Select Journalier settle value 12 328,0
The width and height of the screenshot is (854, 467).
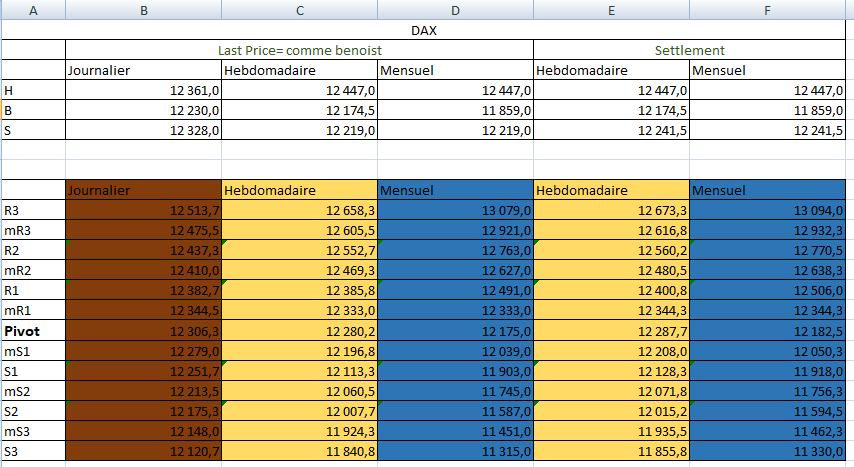pyautogui.click(x=144, y=130)
